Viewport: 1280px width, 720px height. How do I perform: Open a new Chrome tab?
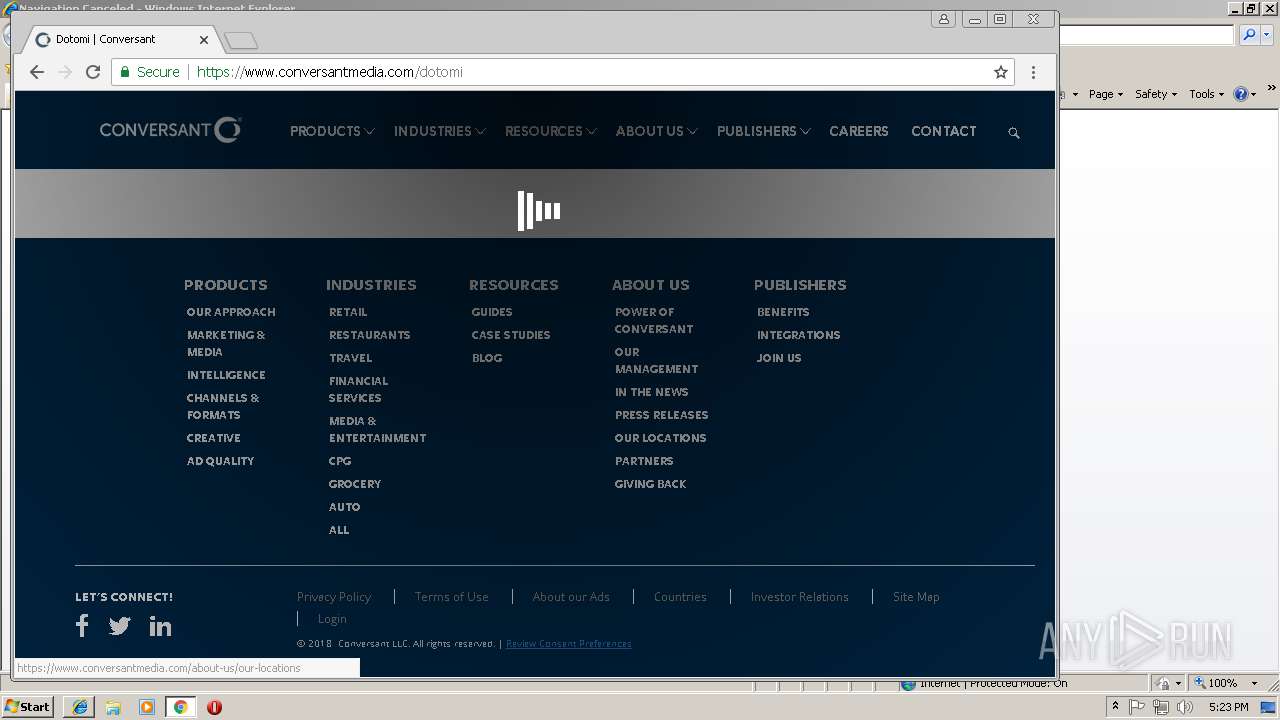241,41
